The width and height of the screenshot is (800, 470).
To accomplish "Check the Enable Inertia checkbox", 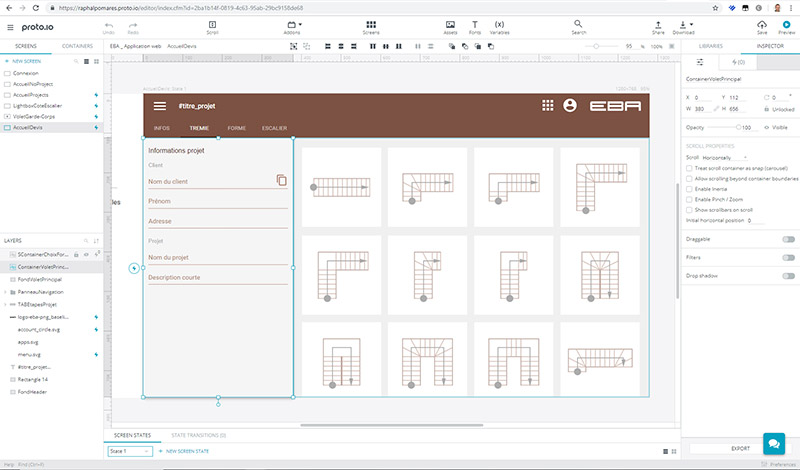I will pos(689,188).
